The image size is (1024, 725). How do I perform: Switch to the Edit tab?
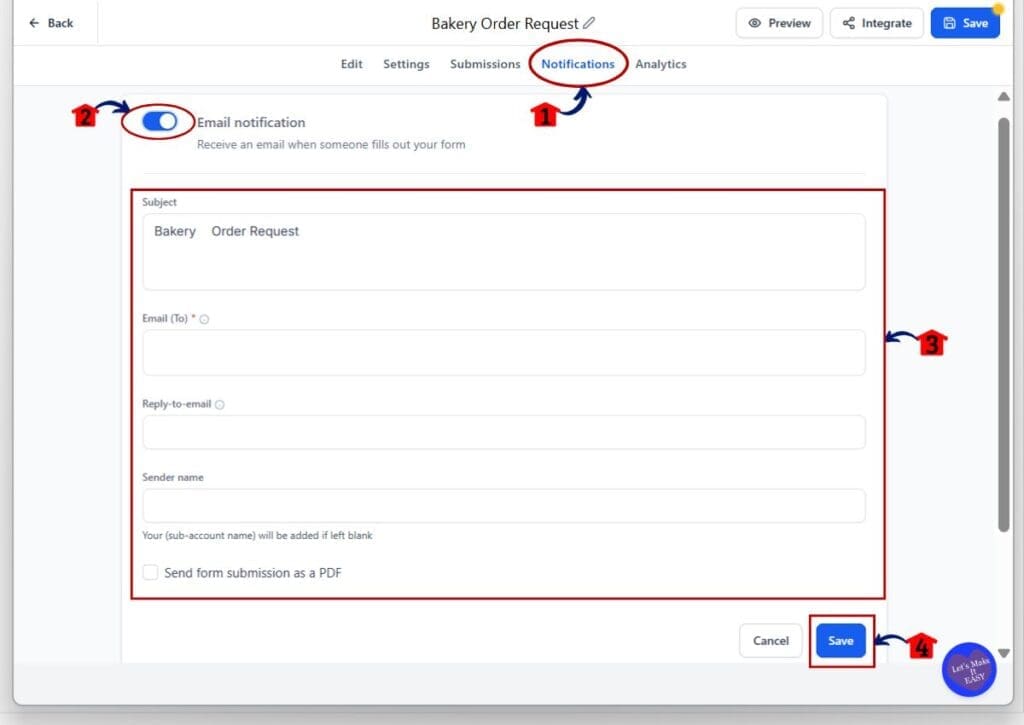pos(351,64)
